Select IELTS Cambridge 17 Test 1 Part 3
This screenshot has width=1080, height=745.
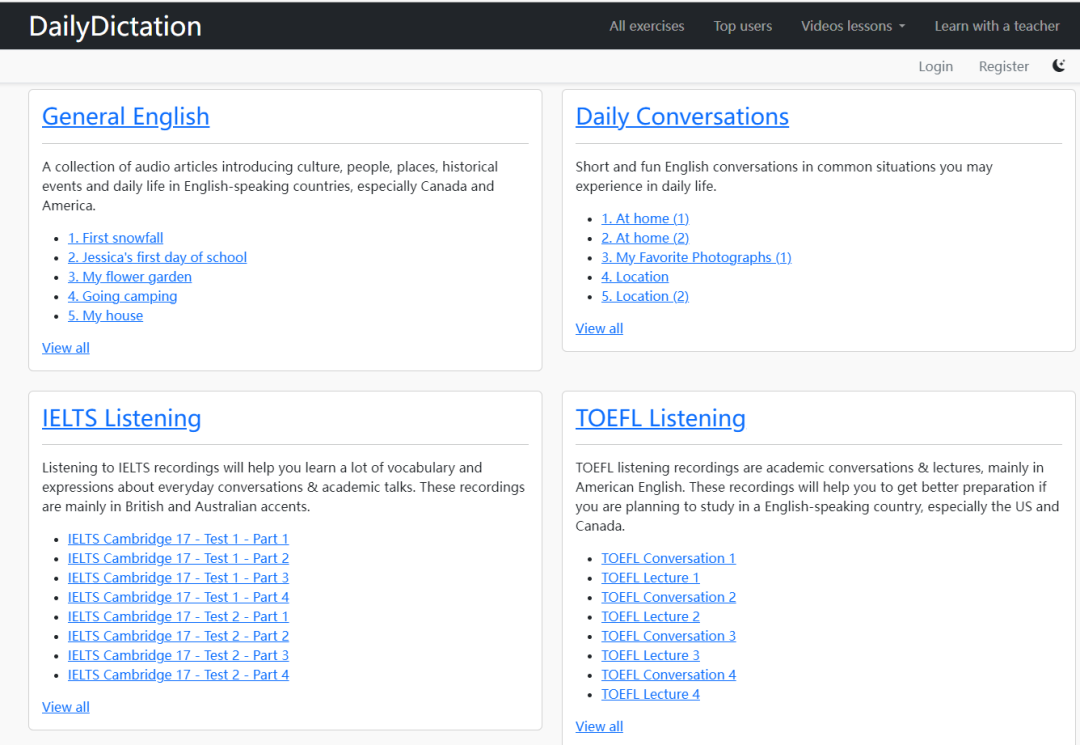pos(178,578)
